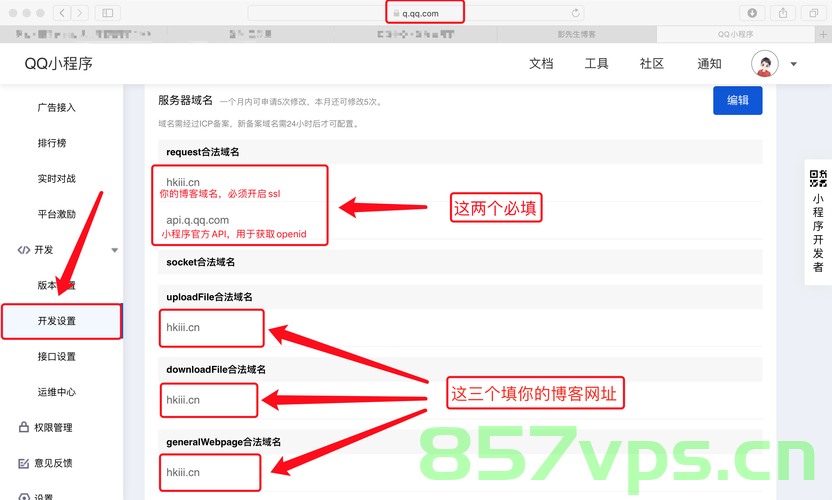The image size is (832, 500).
Task: Open the 小程序开发者 QR code panel
Action: 818,222
